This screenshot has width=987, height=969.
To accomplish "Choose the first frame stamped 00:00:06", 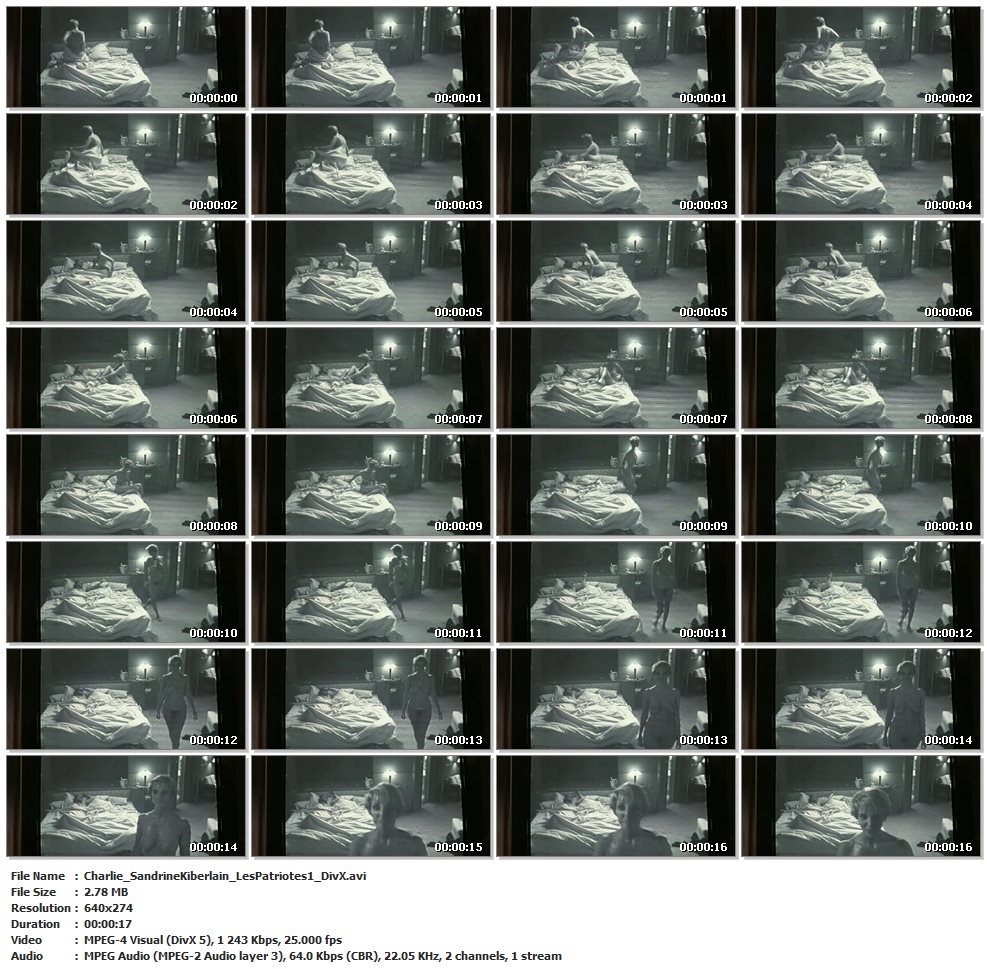I will [861, 271].
